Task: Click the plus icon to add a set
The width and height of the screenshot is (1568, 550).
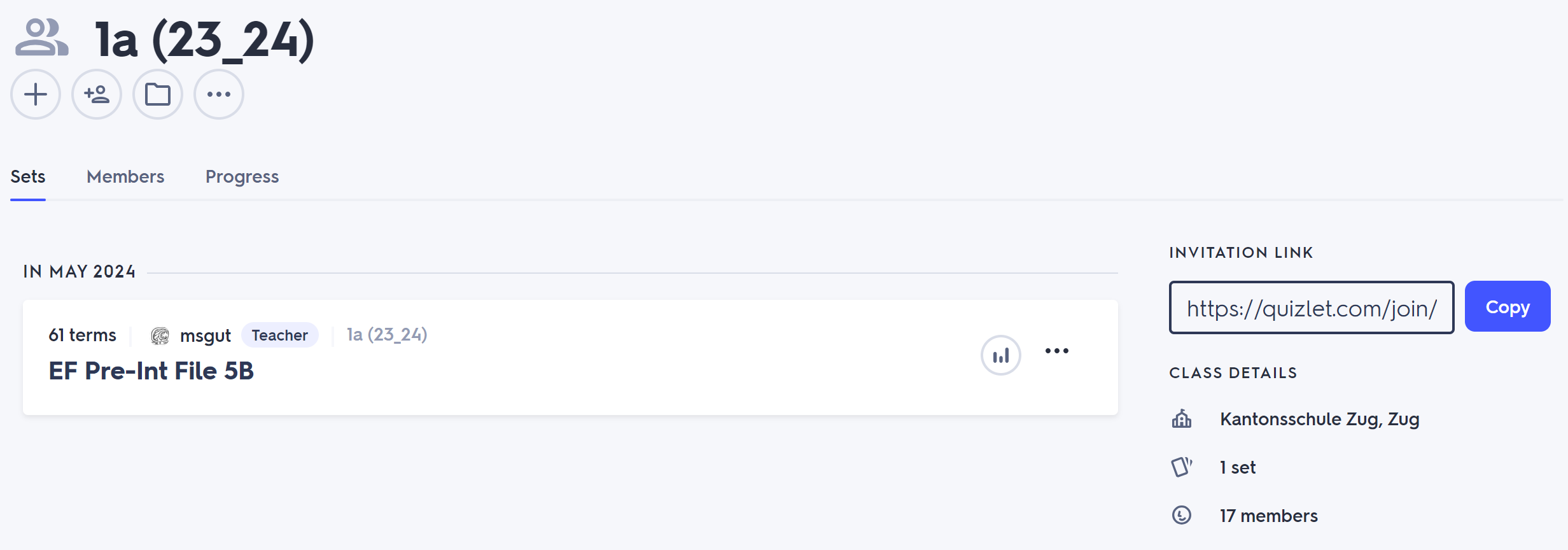Action: (36, 94)
